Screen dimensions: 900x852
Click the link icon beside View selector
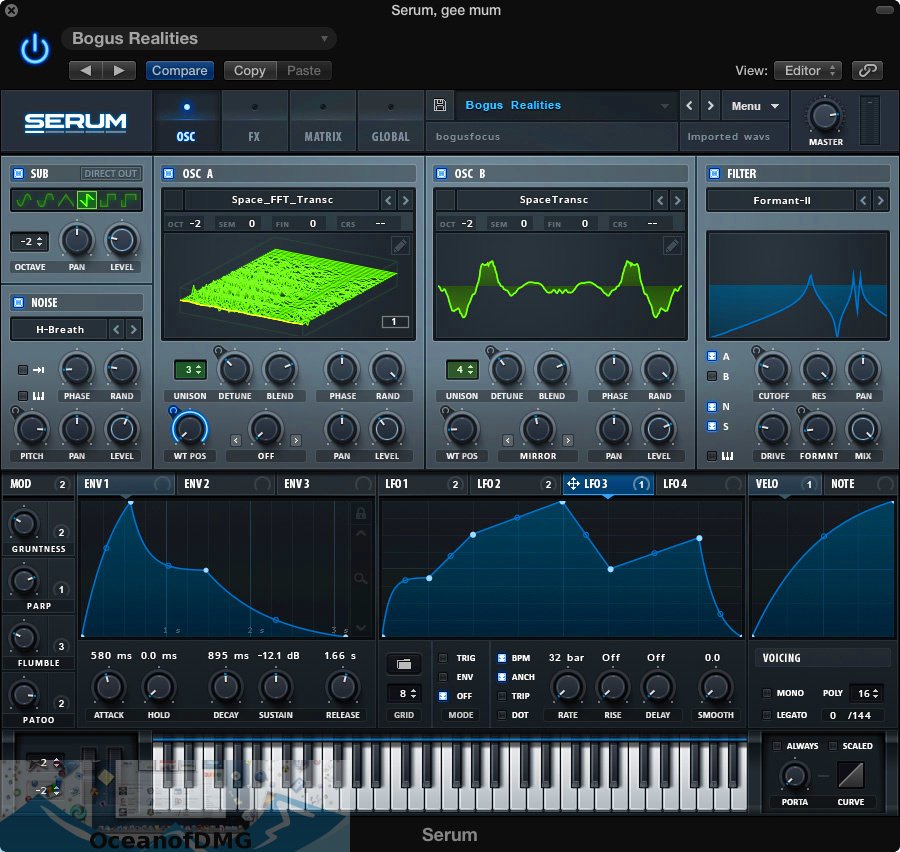tap(867, 70)
